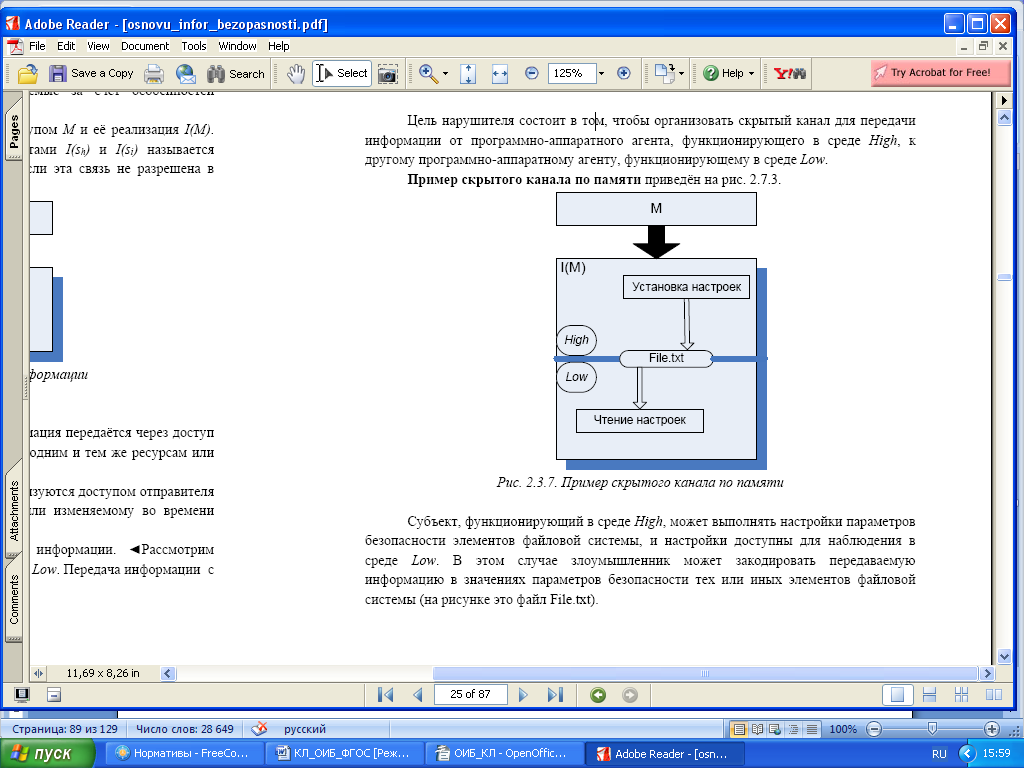Click the Zoom In plus button

[624, 73]
